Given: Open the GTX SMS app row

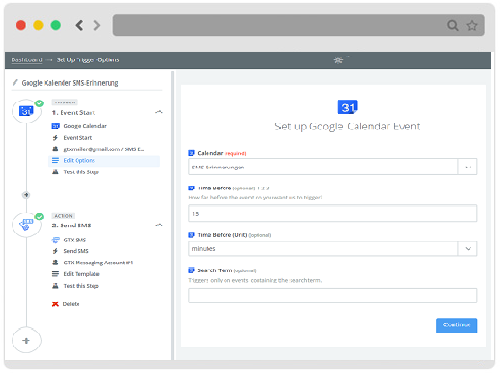Looking at the screenshot, I should [x=75, y=240].
